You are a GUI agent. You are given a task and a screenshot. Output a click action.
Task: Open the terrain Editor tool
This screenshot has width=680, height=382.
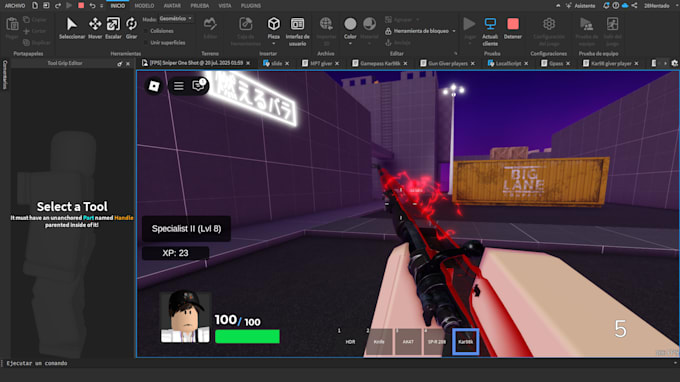click(x=210, y=28)
